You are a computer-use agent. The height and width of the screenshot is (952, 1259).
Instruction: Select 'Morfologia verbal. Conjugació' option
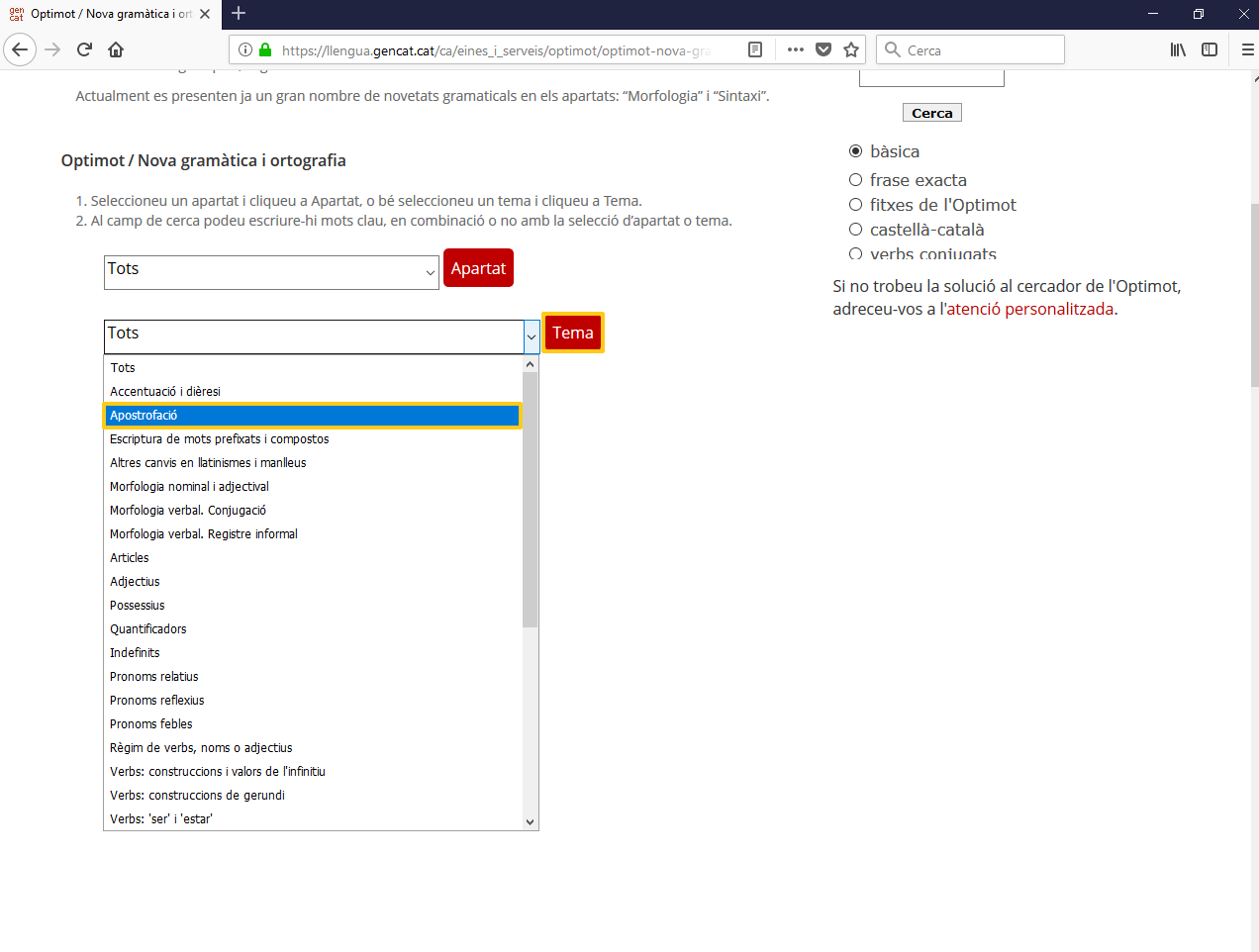click(188, 511)
